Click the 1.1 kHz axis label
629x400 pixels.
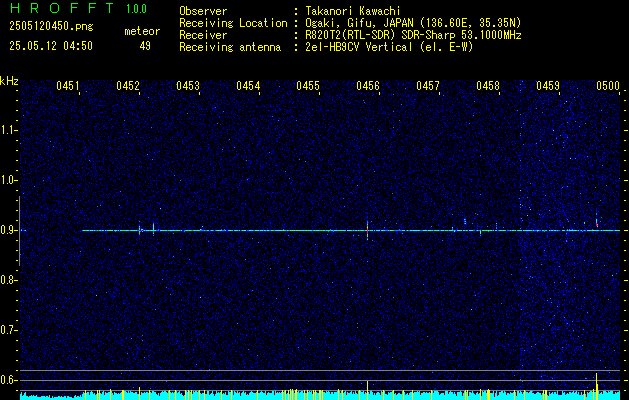(x=8, y=130)
